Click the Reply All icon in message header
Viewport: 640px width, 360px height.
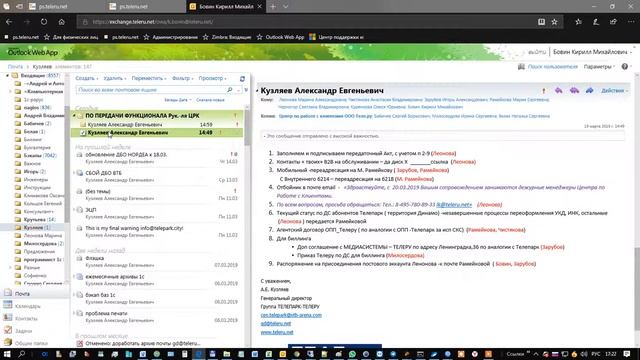click(574, 90)
